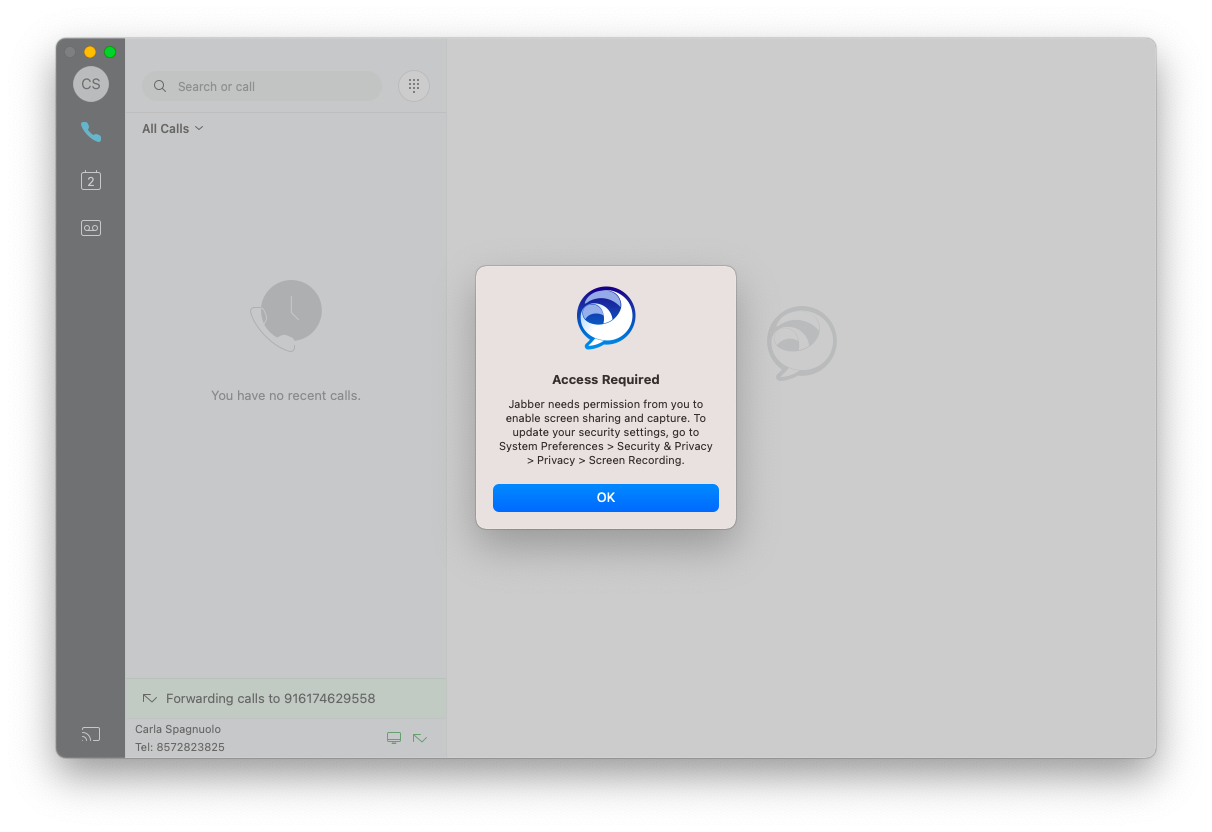This screenshot has height=832, width=1212.
Task: Click the screen share cast icon
Action: 91,735
